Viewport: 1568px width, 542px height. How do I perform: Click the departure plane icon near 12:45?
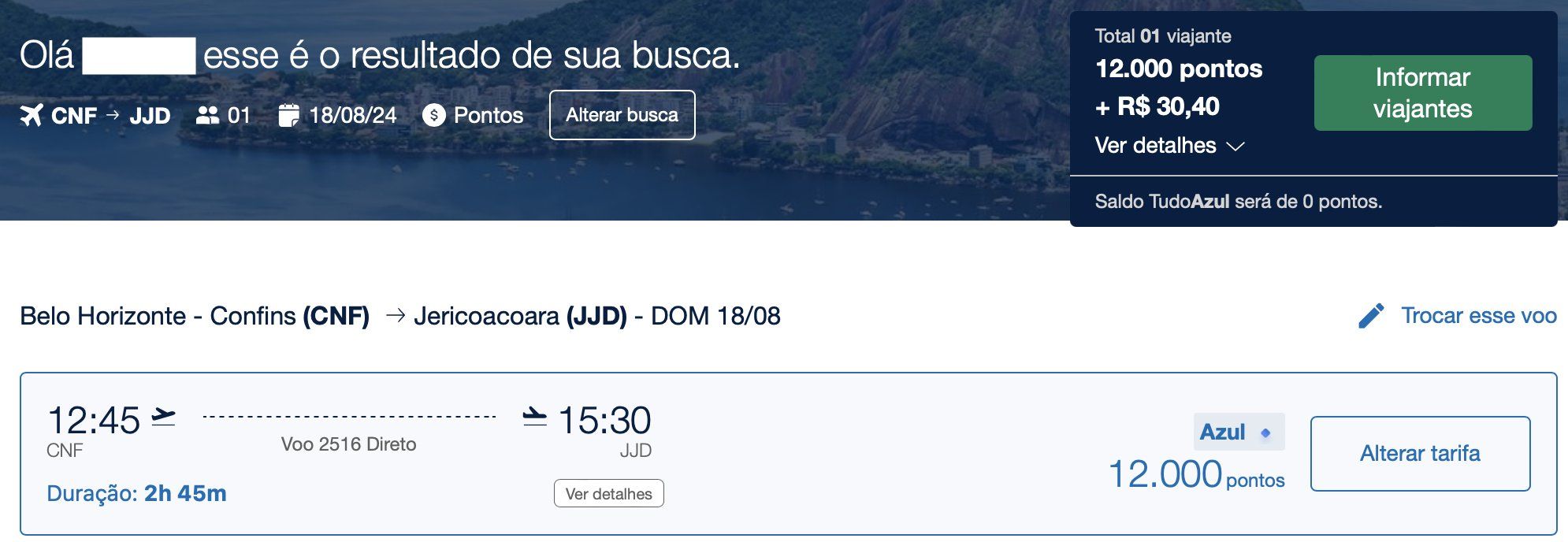[x=164, y=418]
